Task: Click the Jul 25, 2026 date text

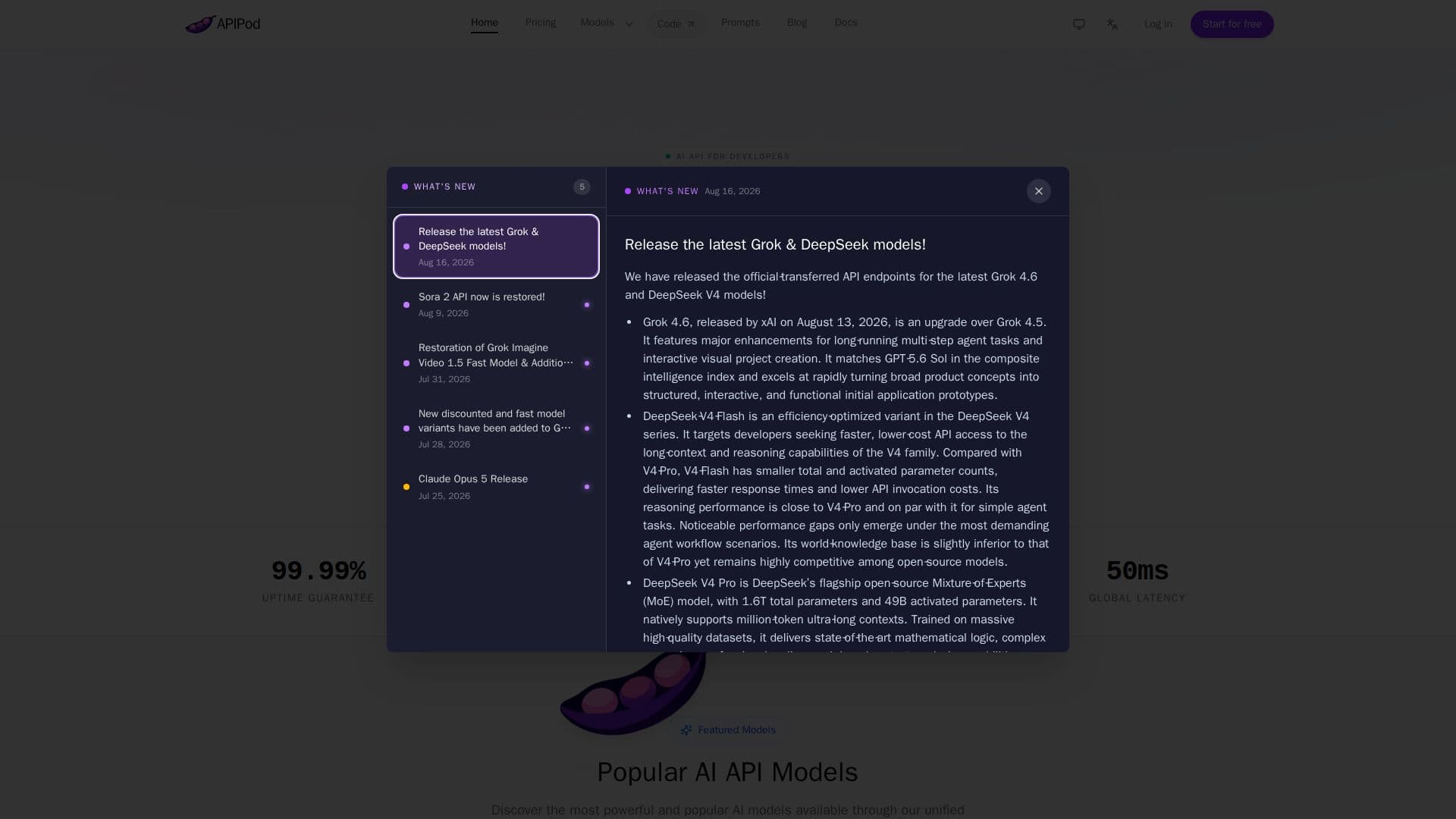Action: click(x=444, y=496)
